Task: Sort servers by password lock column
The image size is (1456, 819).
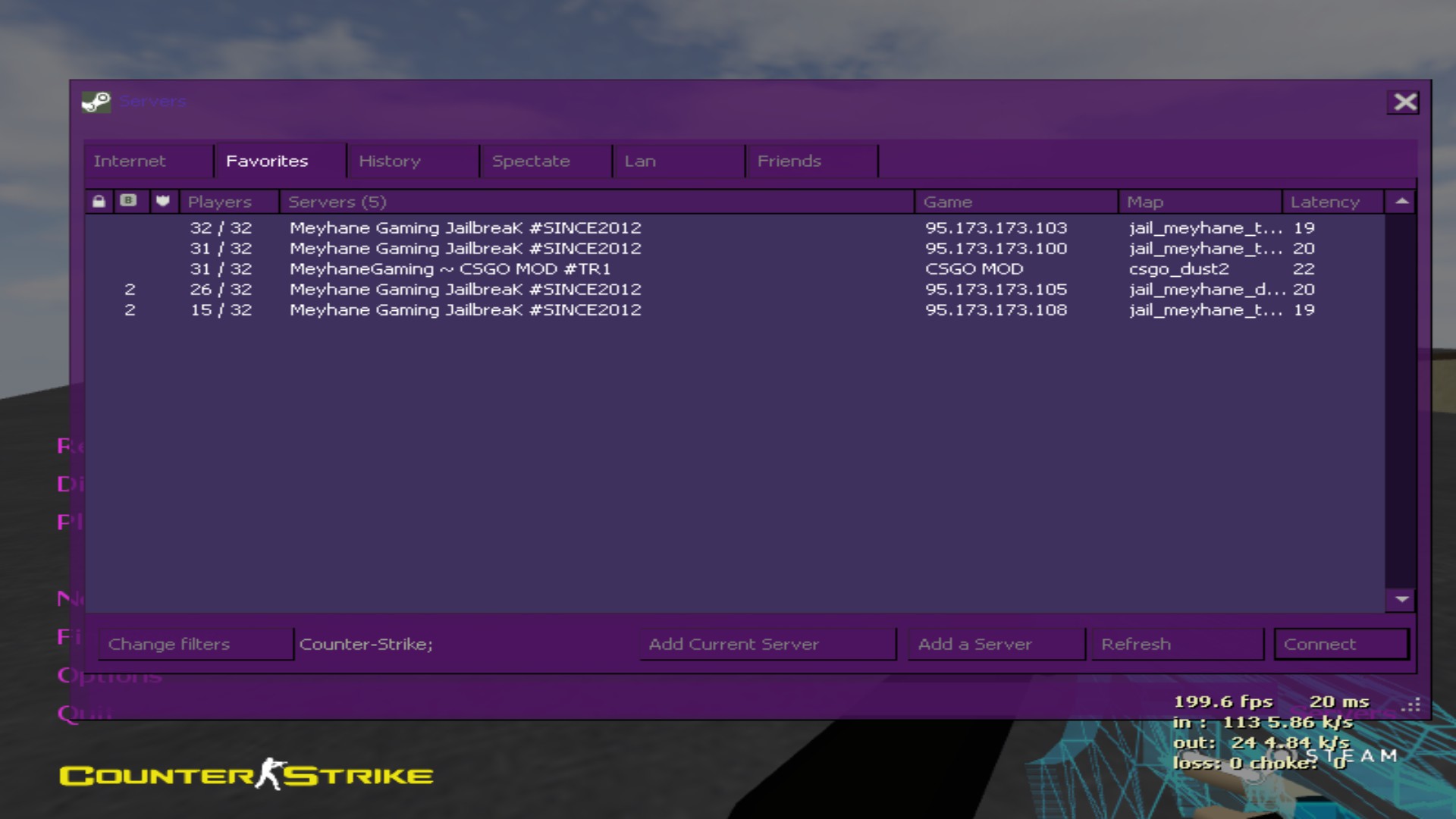Action: 99,202
